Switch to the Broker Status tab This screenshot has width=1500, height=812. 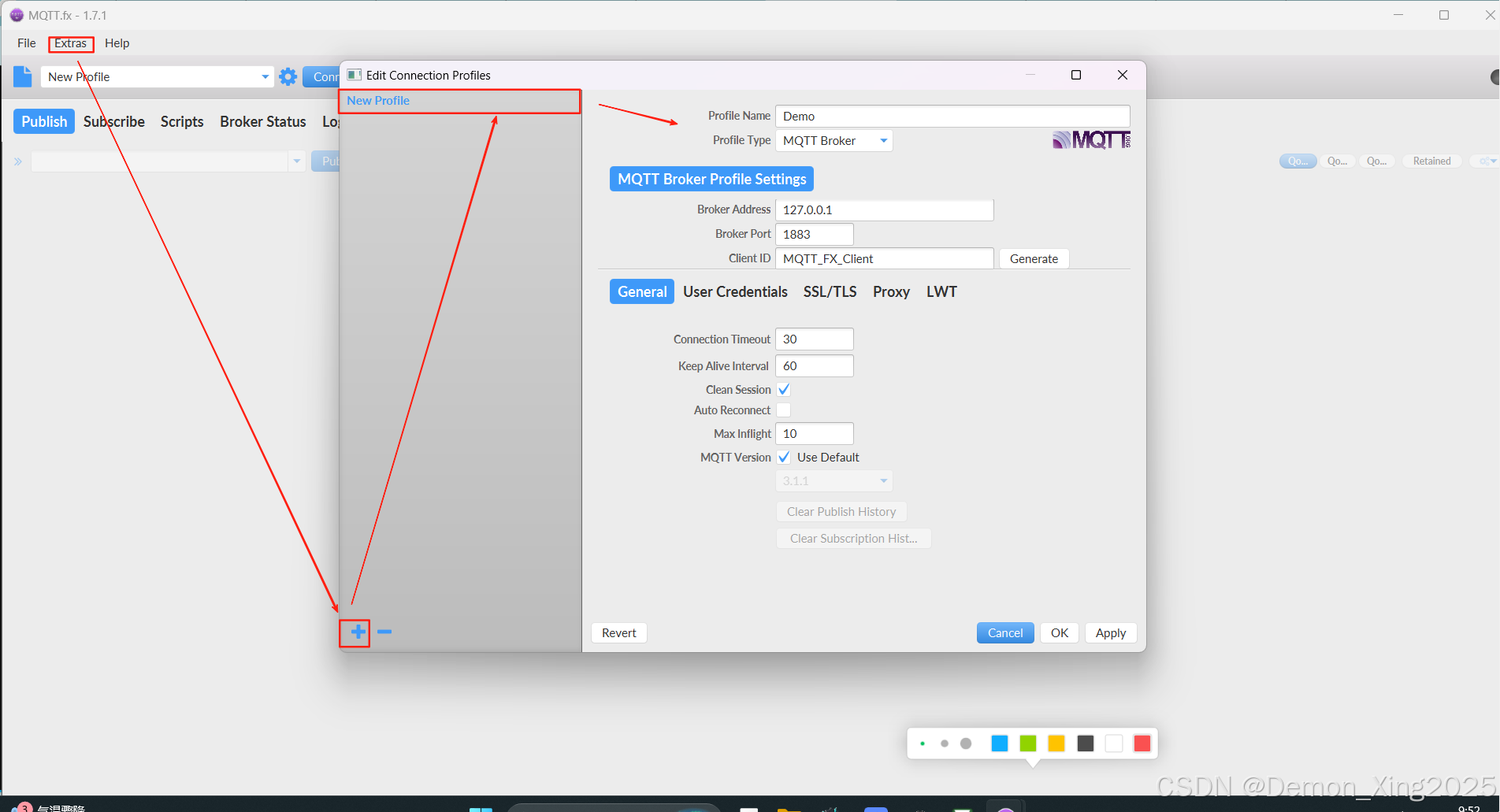(263, 121)
